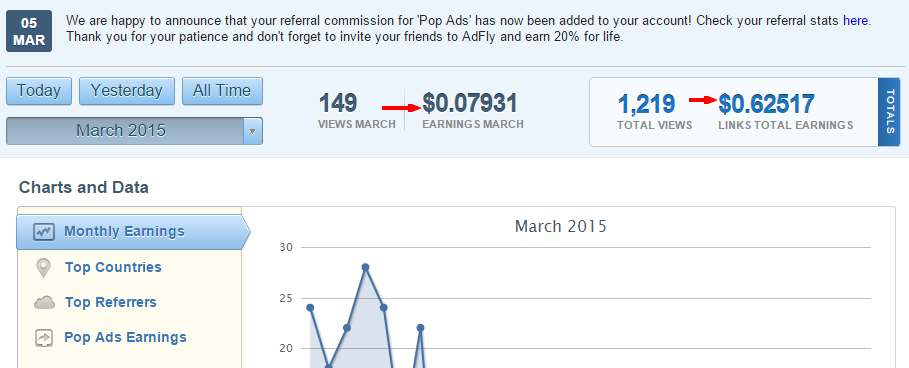Screen dimensions: 909x368
Task: Click the 'March 2015' chart title
Action: (x=561, y=226)
